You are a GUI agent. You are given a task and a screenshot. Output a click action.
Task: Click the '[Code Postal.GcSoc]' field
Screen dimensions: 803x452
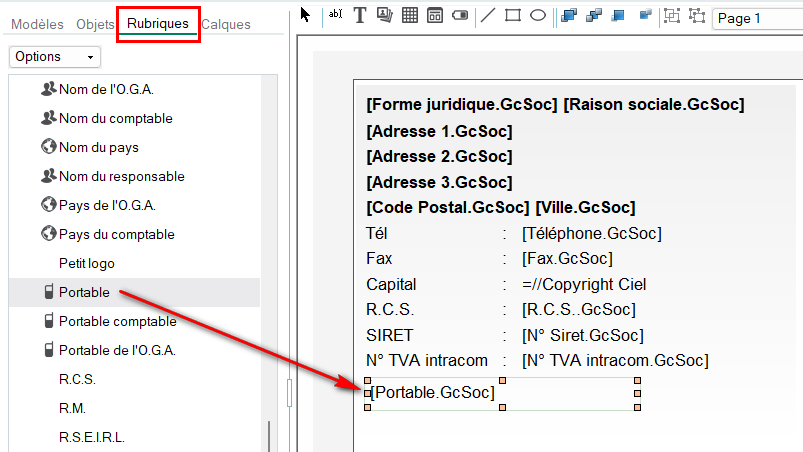click(448, 207)
